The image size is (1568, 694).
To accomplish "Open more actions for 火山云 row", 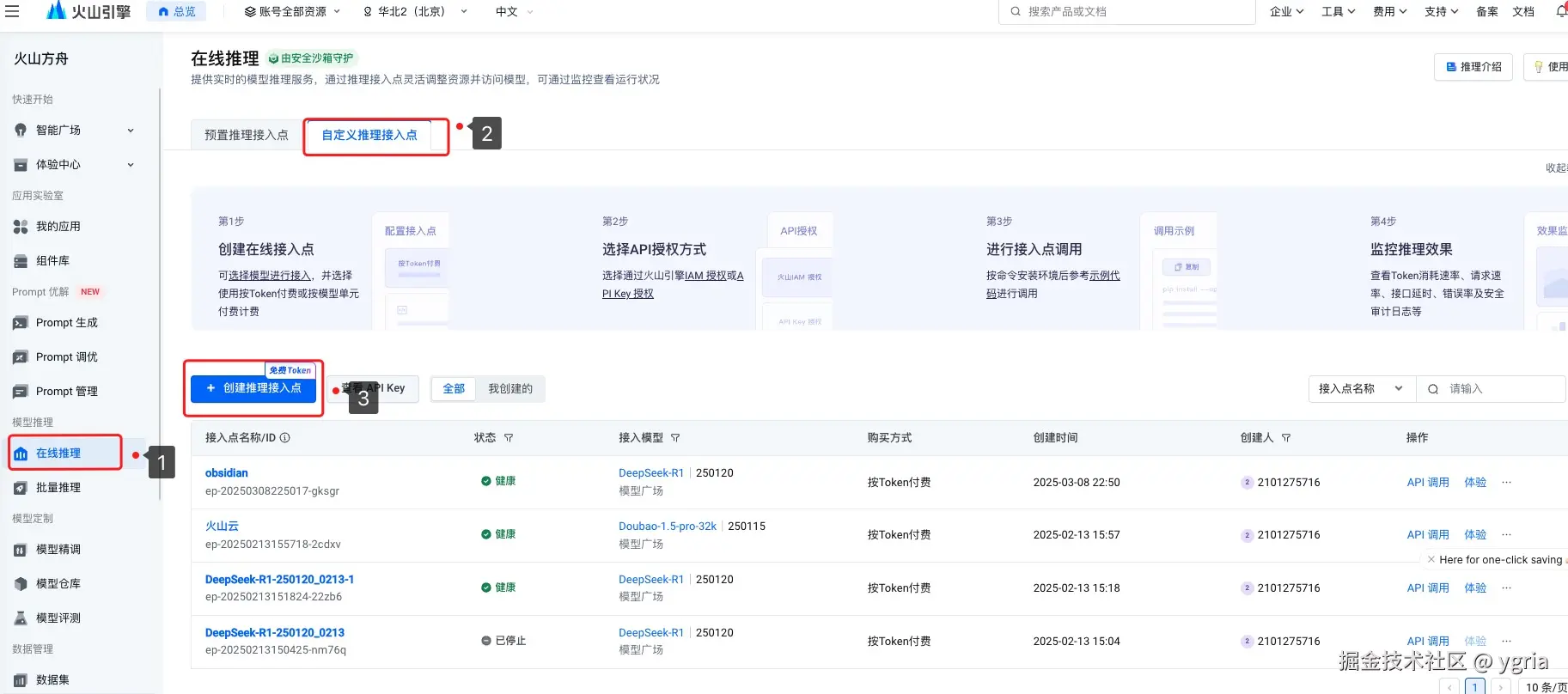I will point(1506,535).
